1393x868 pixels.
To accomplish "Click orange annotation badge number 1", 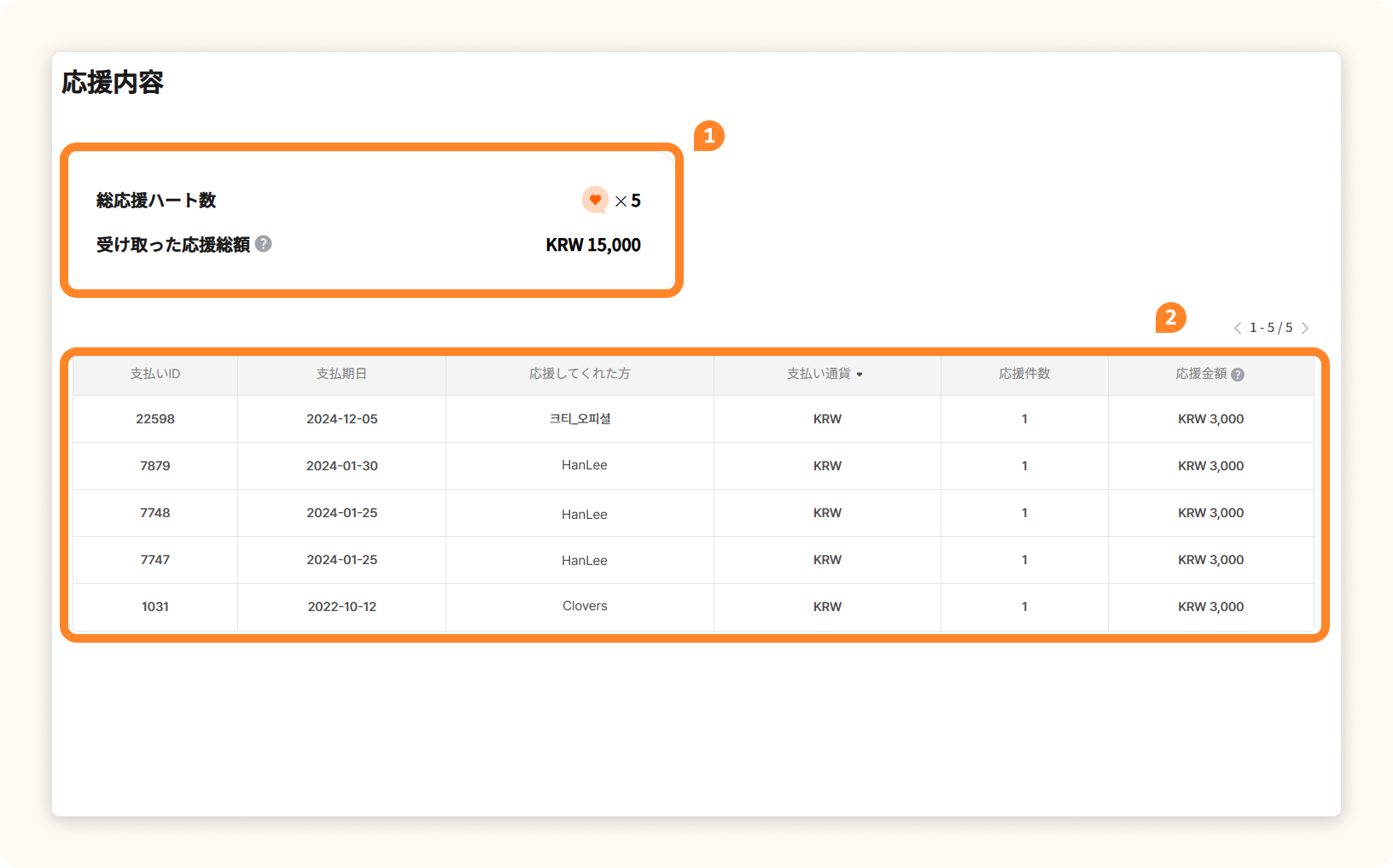I will click(x=708, y=137).
